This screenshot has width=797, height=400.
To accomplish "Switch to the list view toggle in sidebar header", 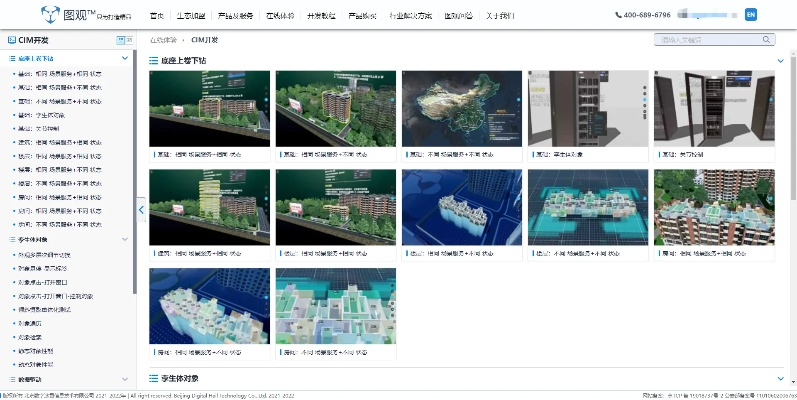I will pos(129,40).
